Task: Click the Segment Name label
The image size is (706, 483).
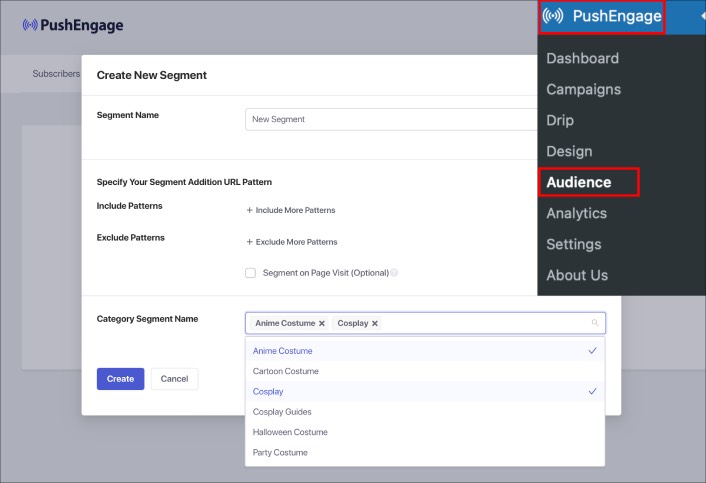Action: point(127,115)
